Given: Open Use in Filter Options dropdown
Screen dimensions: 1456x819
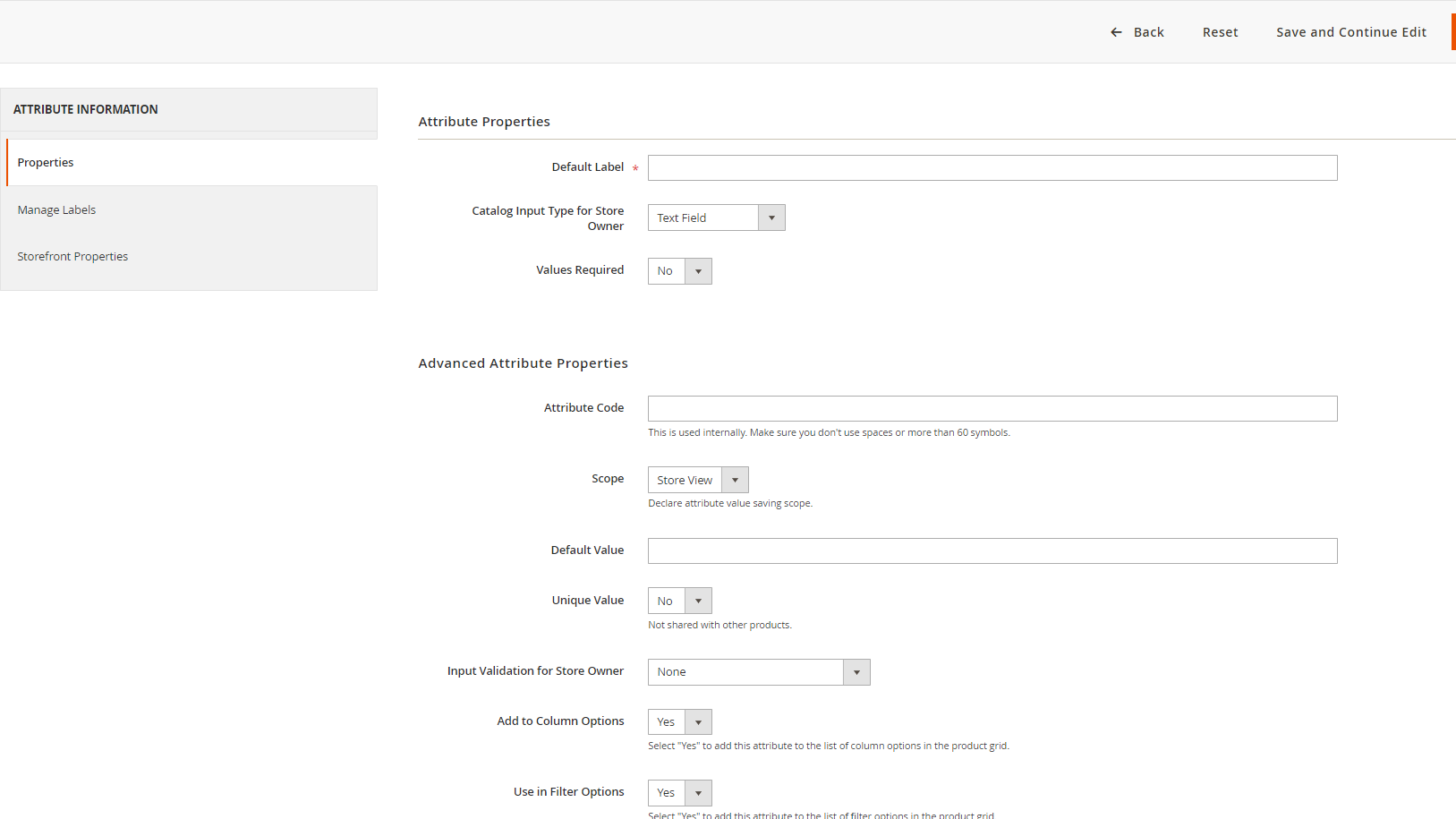Looking at the screenshot, I should point(679,793).
